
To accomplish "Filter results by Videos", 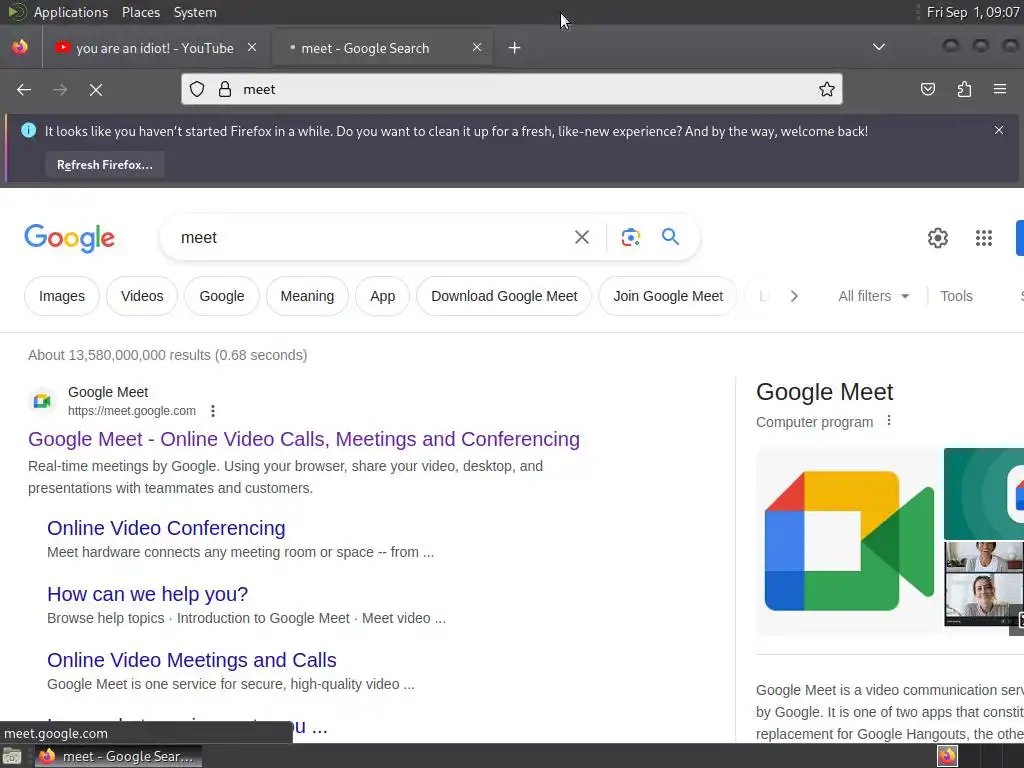I will [142, 296].
